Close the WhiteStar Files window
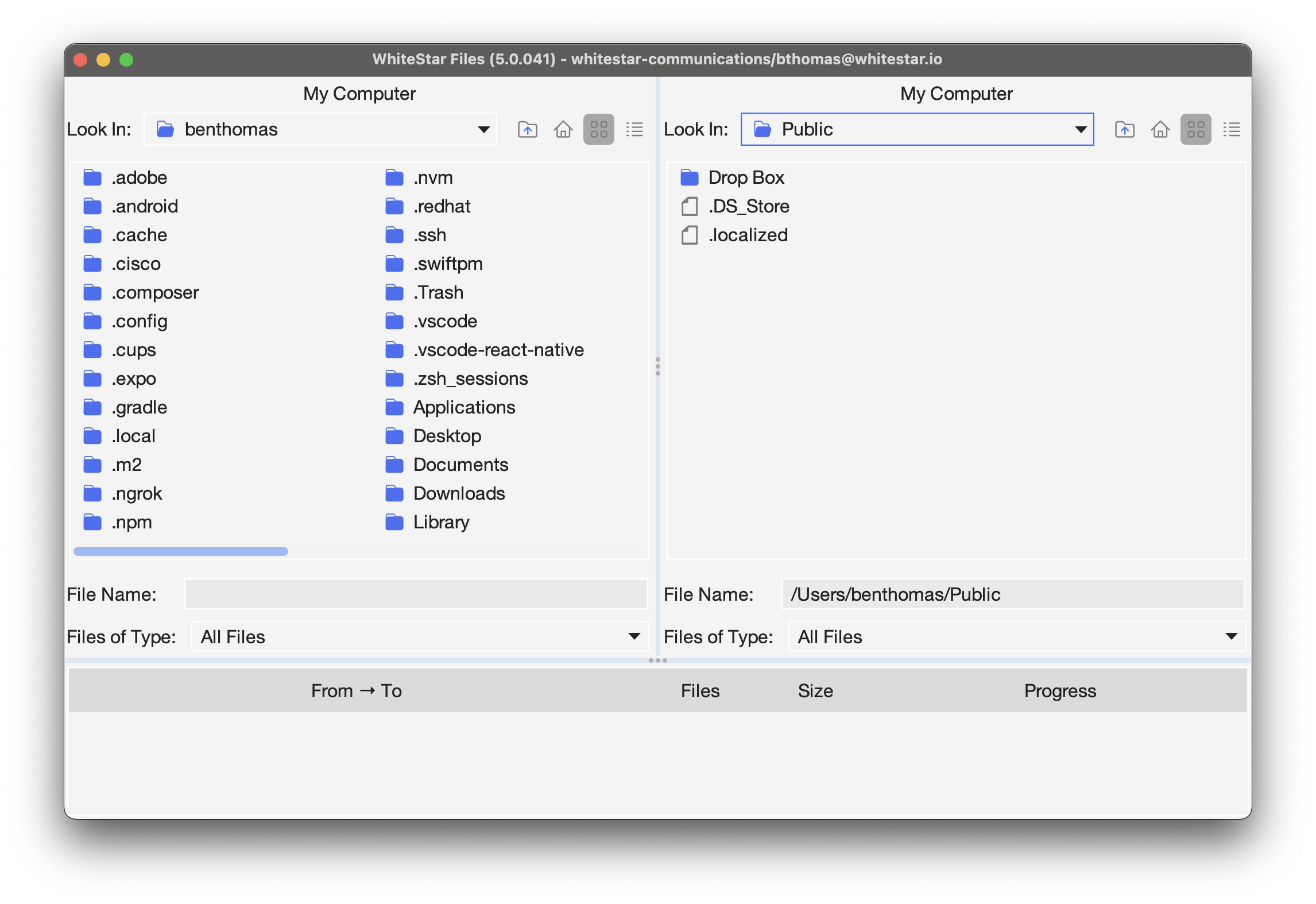 tap(81, 60)
